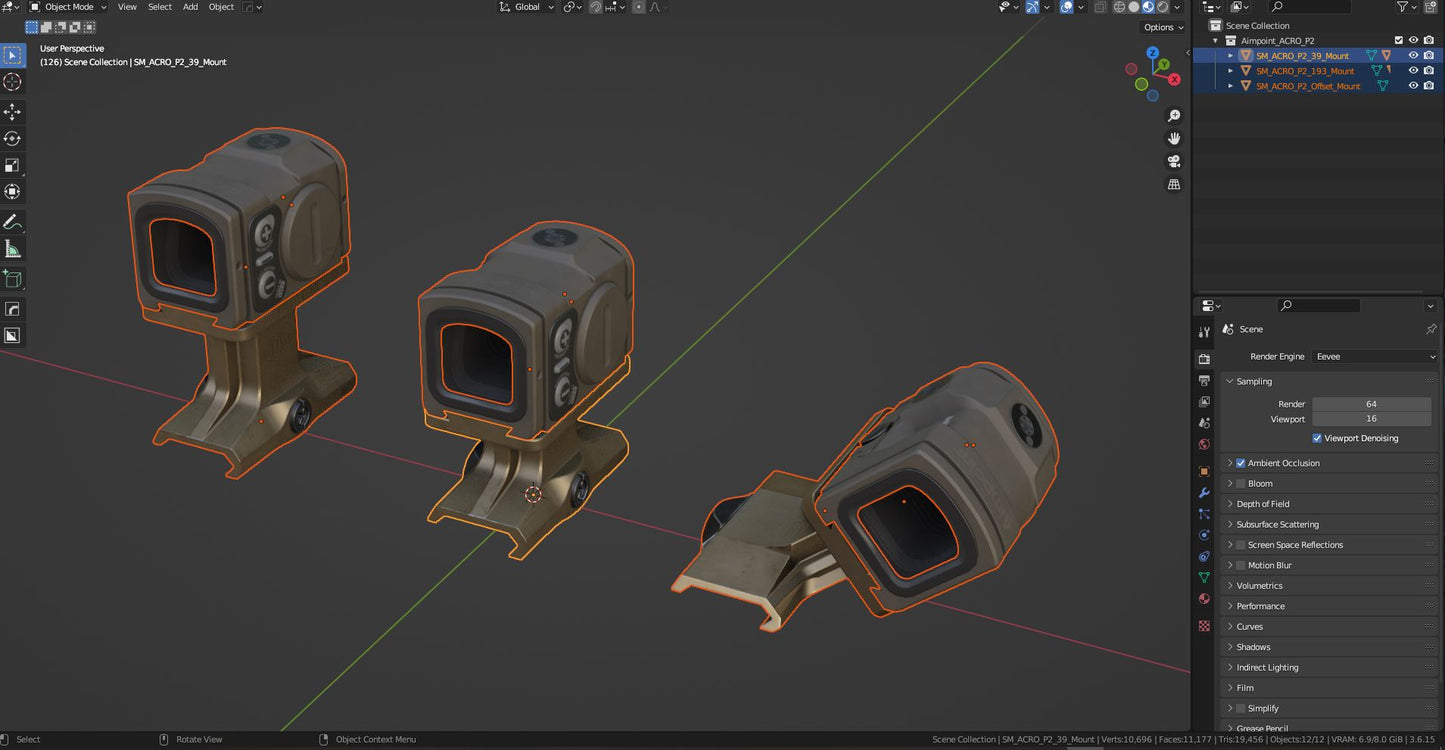
Task: Switch viewport to camera view icon
Action: pos(1174,161)
